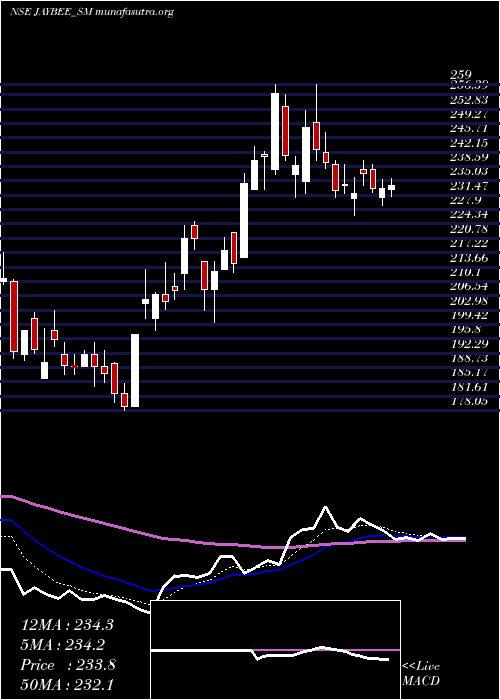The height and width of the screenshot is (700, 500).
Task: Click the last white candlestick on the right
Action: click(x=392, y=188)
